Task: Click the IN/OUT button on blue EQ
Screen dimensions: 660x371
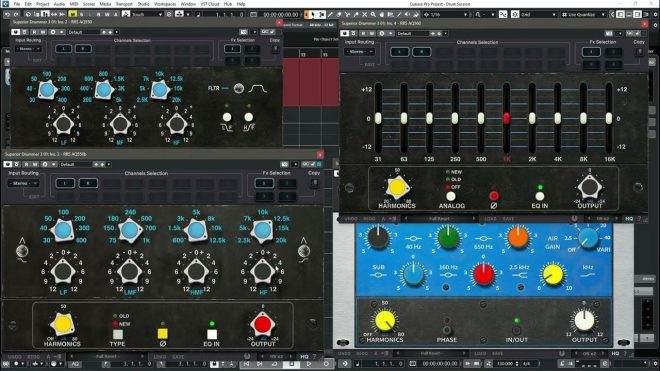Action: (516, 331)
